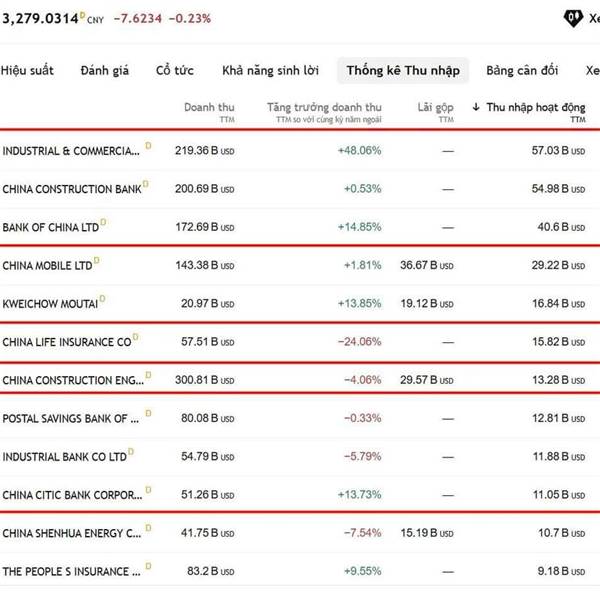Select Thống kê Thu nhập tab
The width and height of the screenshot is (600, 600).
tap(403, 70)
